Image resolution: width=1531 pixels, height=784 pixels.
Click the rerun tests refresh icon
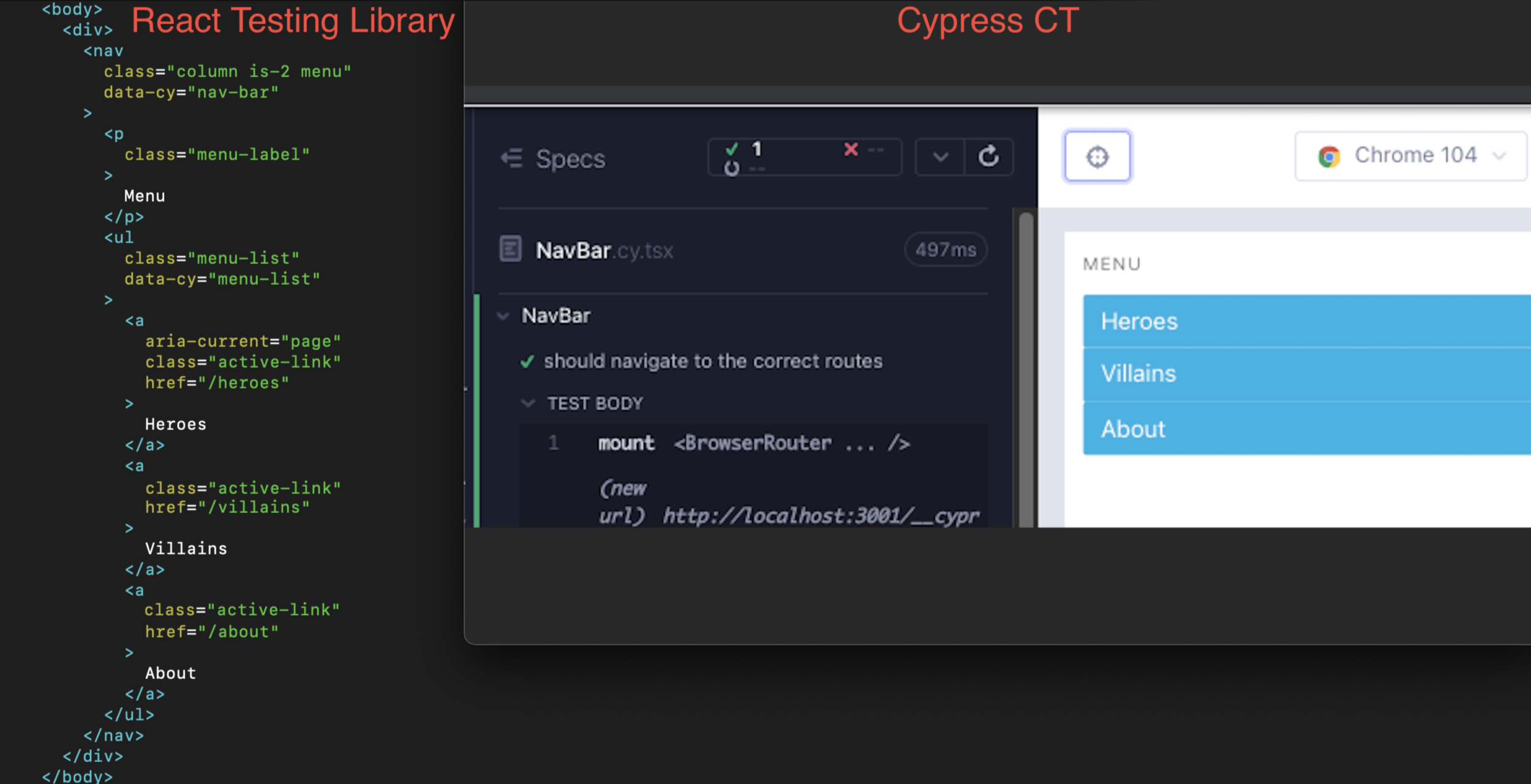(x=988, y=157)
